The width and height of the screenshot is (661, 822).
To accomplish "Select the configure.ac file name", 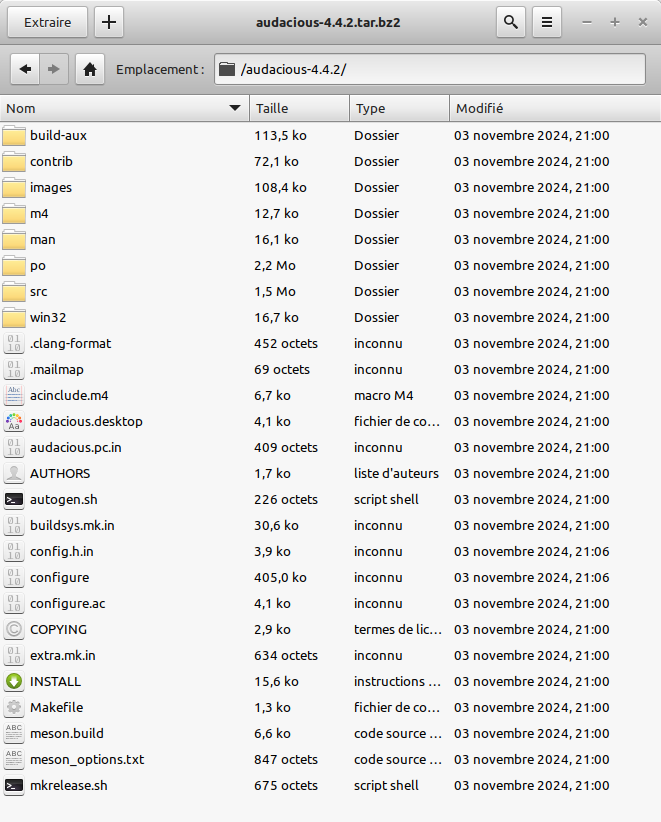I will 67,603.
